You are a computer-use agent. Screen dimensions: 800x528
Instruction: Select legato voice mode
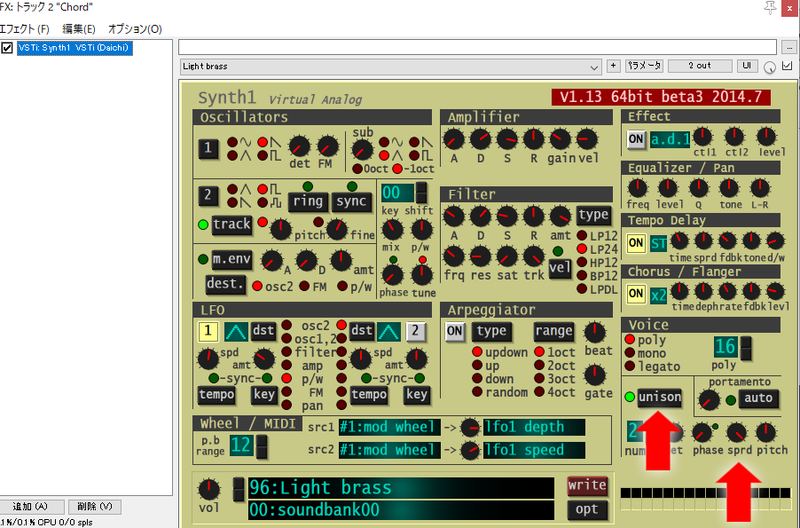pos(630,366)
